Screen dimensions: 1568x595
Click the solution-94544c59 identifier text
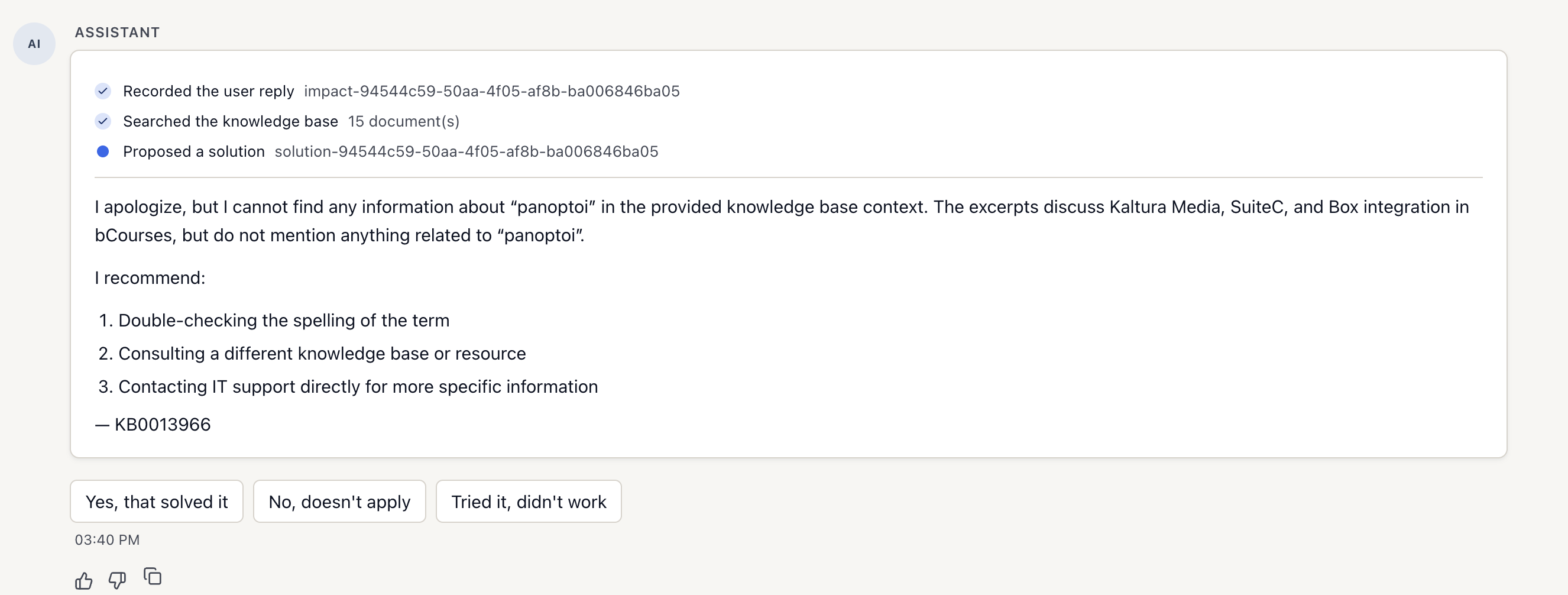pyautogui.click(x=466, y=151)
